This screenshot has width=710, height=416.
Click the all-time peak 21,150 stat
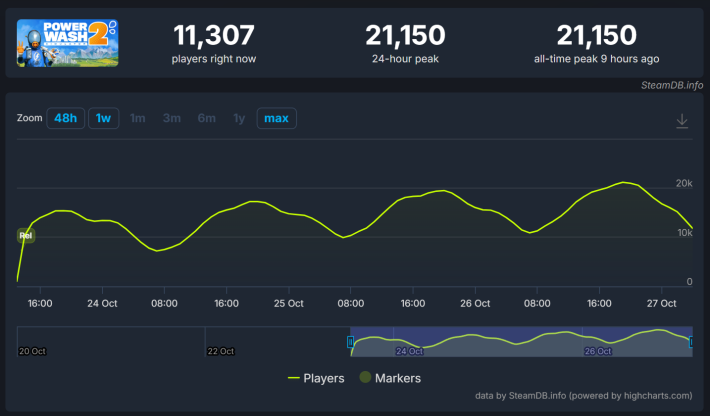pos(596,36)
